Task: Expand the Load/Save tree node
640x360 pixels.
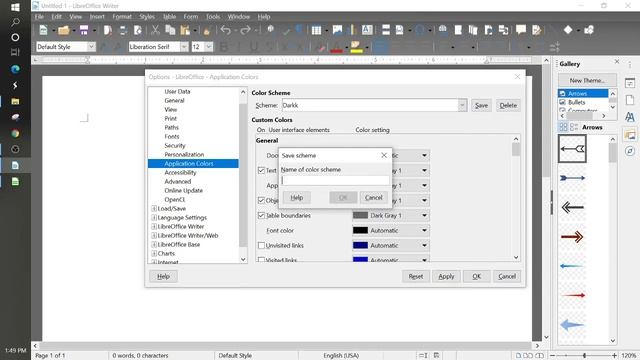Action: pyautogui.click(x=154, y=209)
